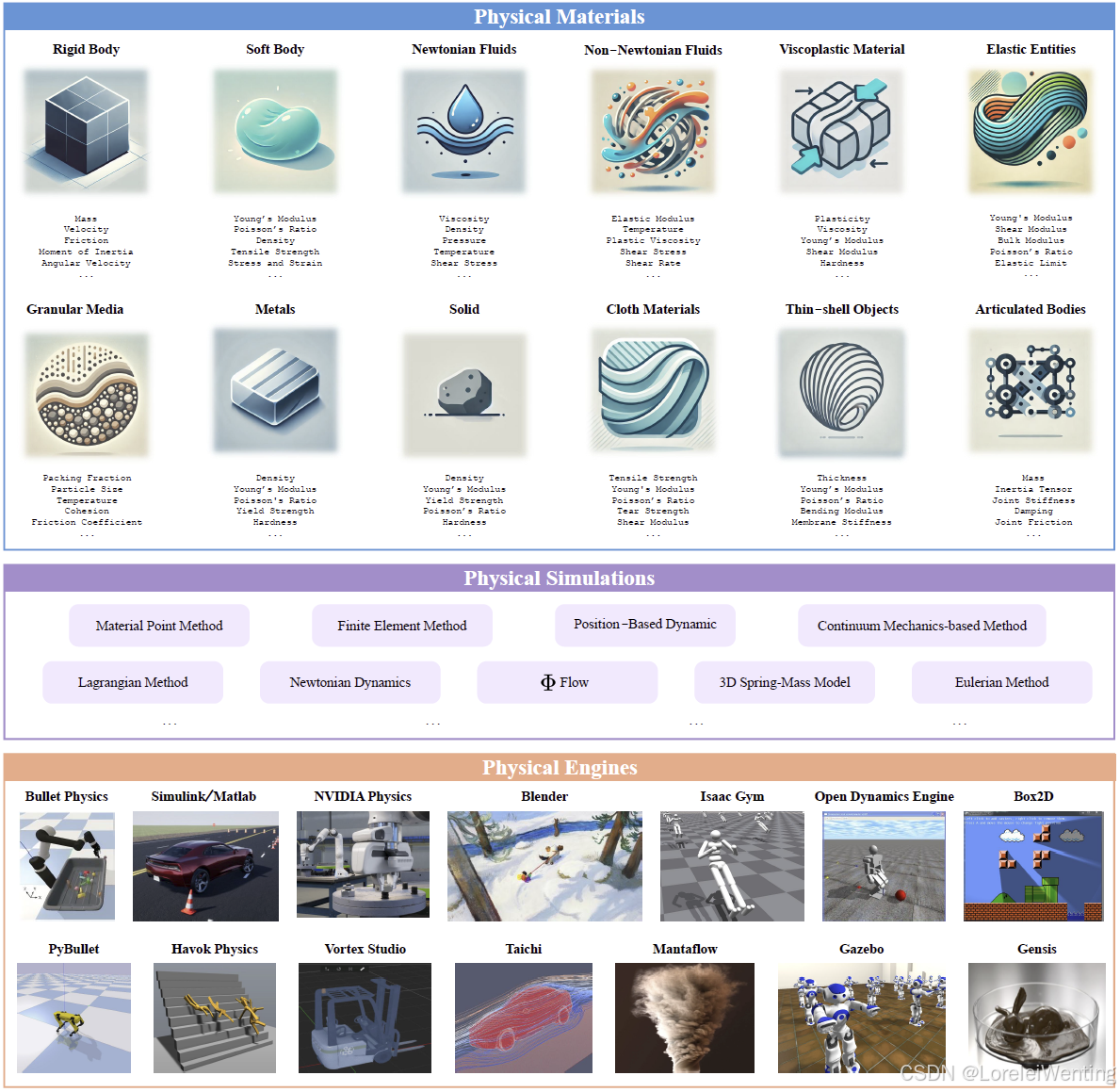Click the Open Dynamics Engine label
This screenshot has width=1120, height=1092.
[885, 796]
